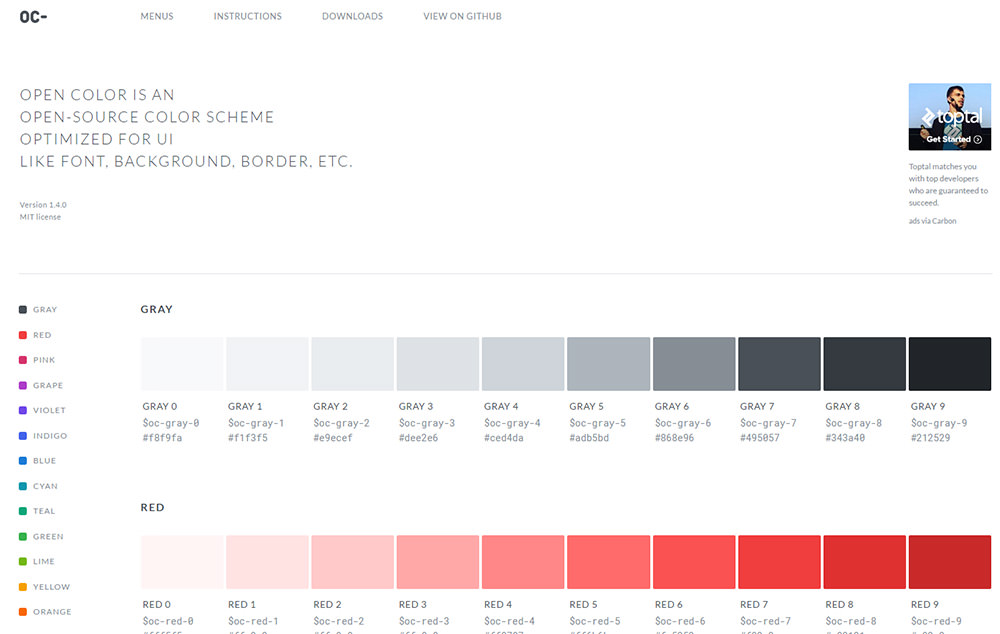1000x634 pixels.
Task: Select the Gray 2 color swatch
Action: pos(353,364)
